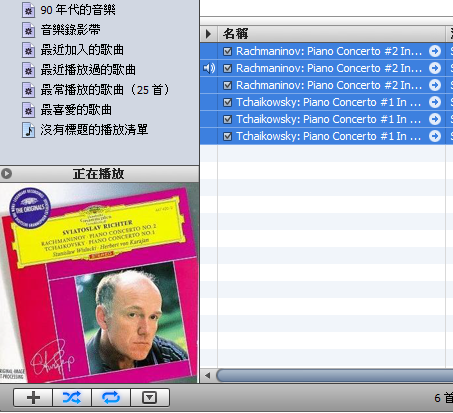Click the 音樂錄影帶 playlist gear icon
This screenshot has height=413, width=453.
[x=28, y=30]
